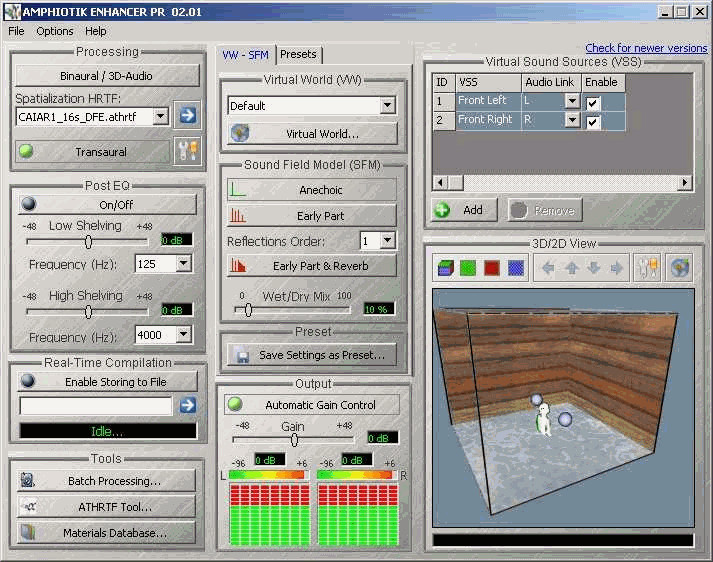The height and width of the screenshot is (562, 713).
Task: Switch to blue 2D plane view
Action: (515, 268)
